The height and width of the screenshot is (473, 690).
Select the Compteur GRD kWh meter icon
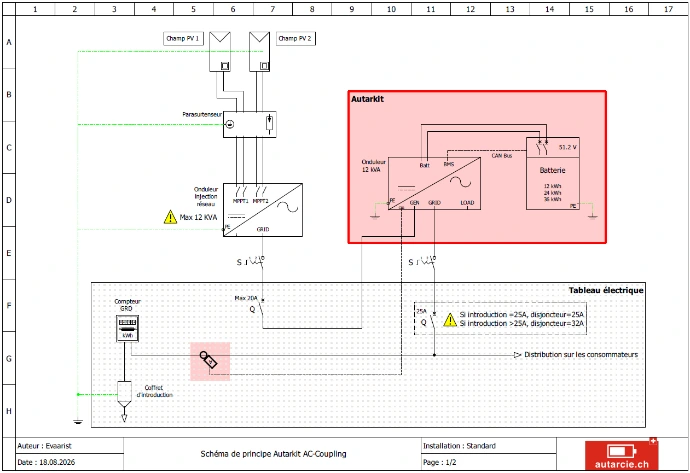click(x=127, y=329)
